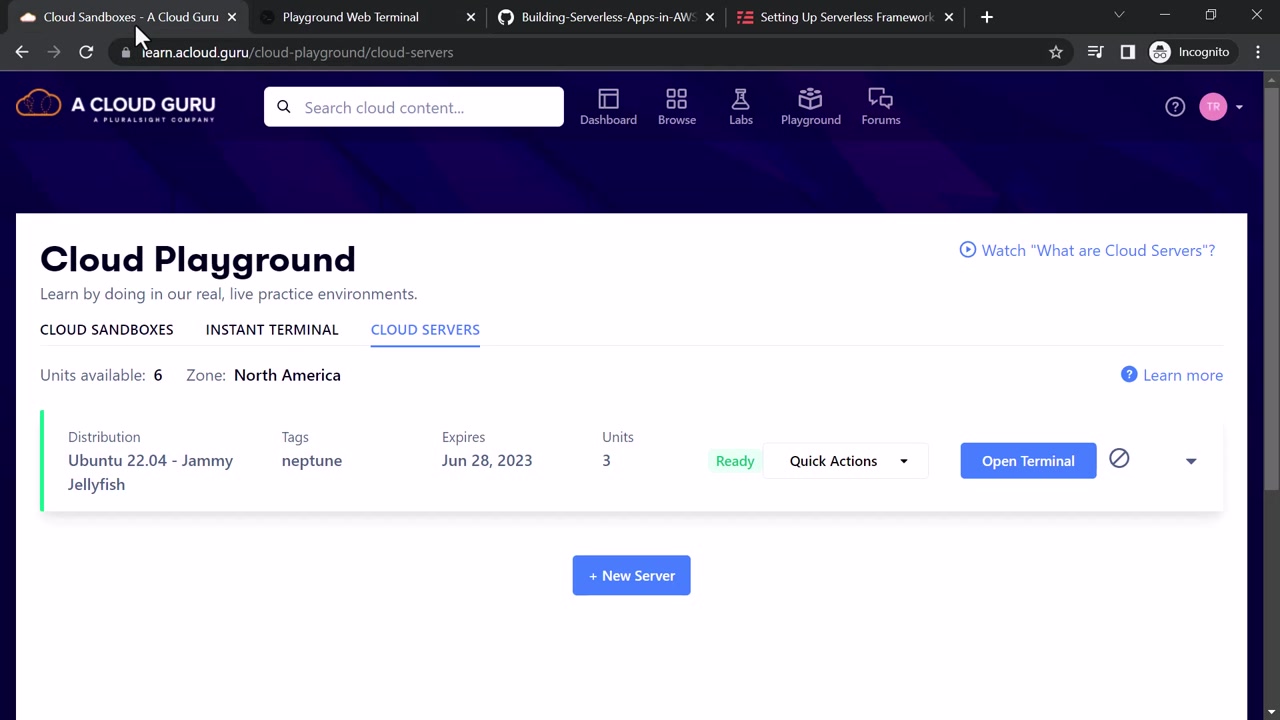Screen dimensions: 1280x720
Task: Click the help question mark icon in header
Action: pyautogui.click(x=1175, y=107)
